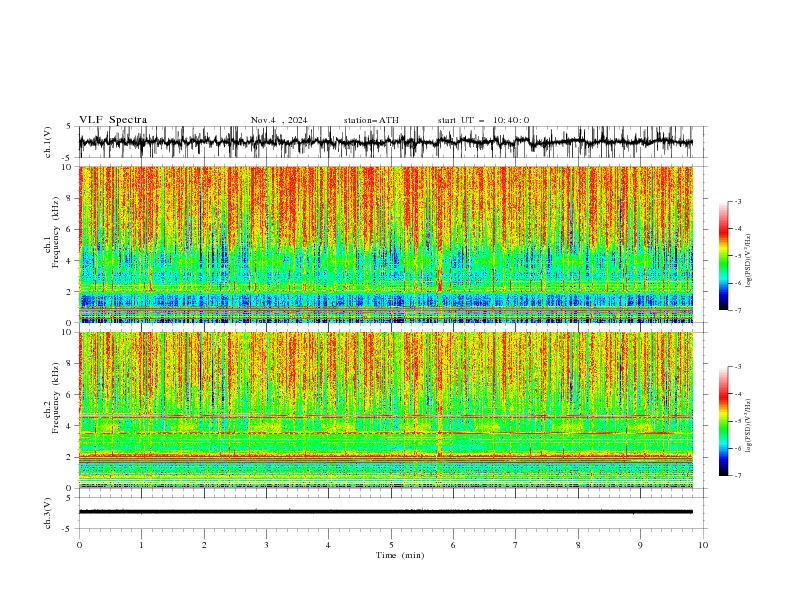This screenshot has width=792, height=612.
Task: Click the lower color bar beside ch.2 spectrogram
Action: [723, 421]
